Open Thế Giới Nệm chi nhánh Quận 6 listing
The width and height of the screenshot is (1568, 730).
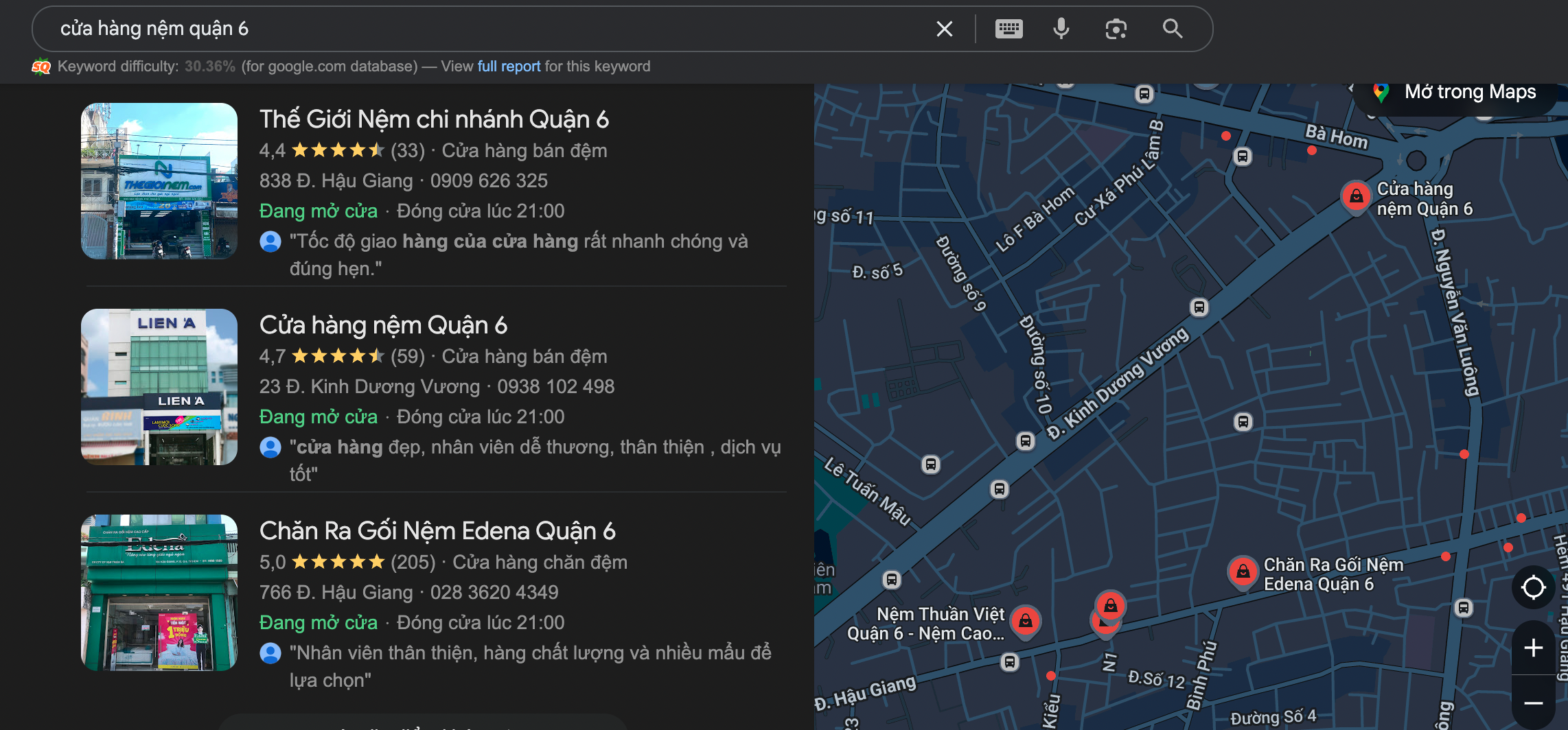434,119
